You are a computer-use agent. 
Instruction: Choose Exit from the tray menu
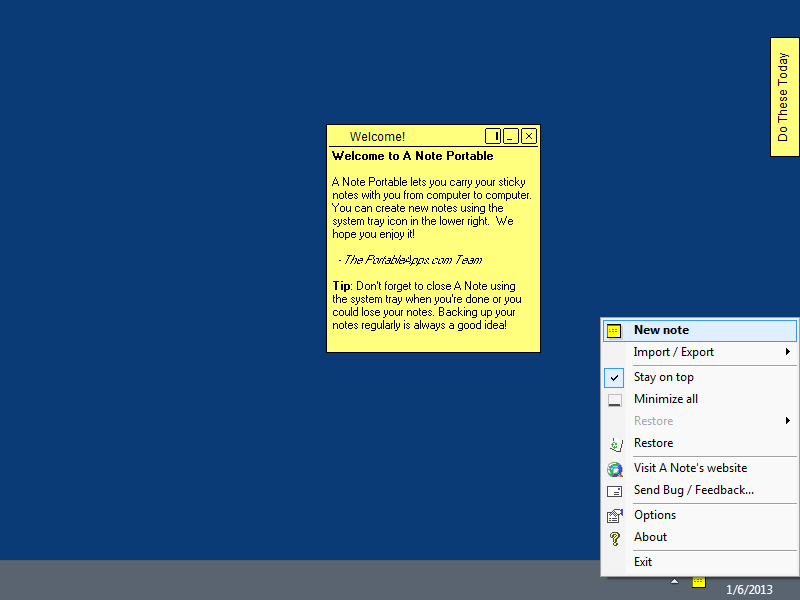(x=643, y=562)
